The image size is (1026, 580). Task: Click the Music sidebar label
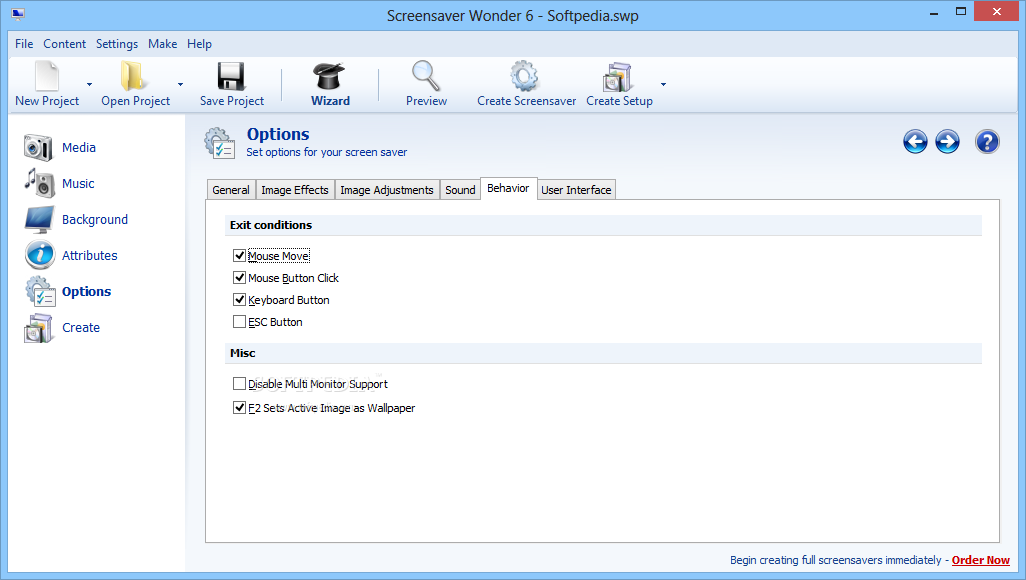[78, 183]
